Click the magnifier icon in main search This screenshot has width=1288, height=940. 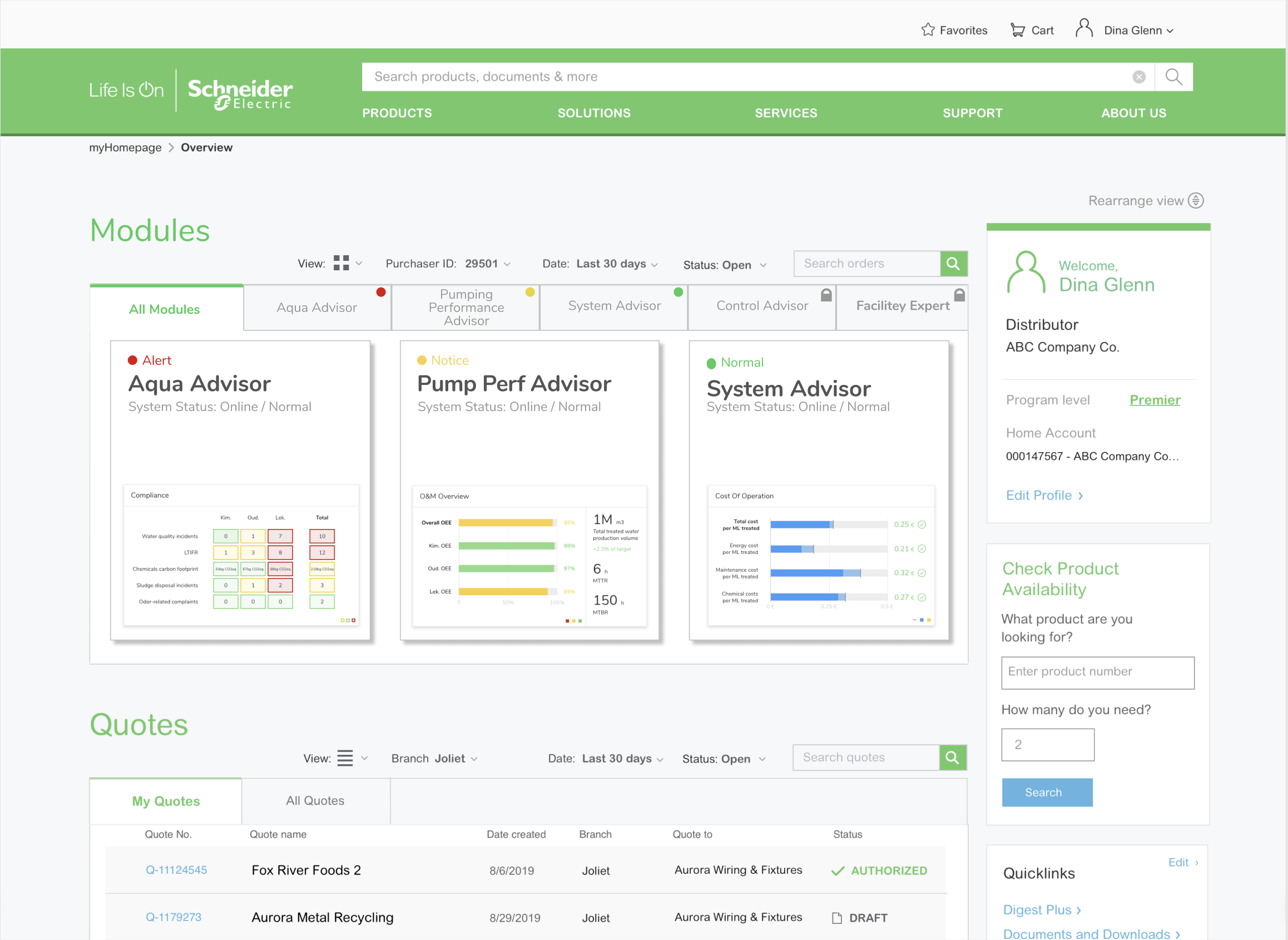coord(1173,77)
